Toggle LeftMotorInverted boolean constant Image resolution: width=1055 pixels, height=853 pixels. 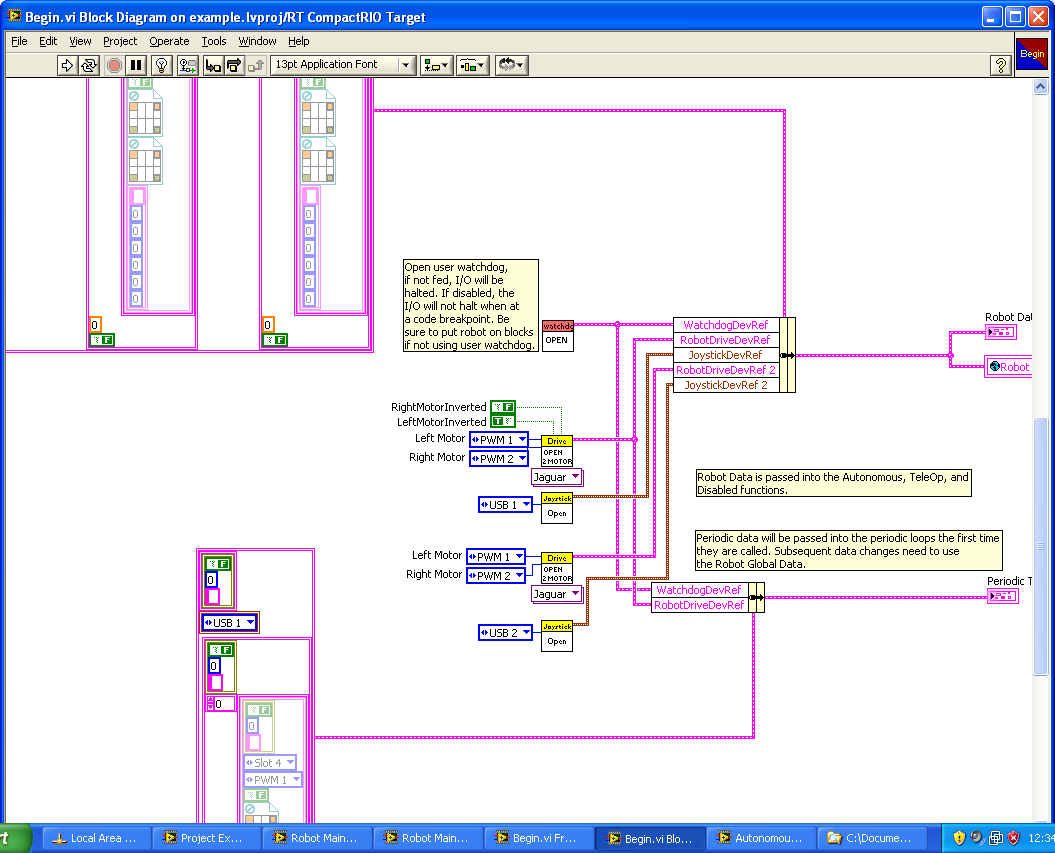[x=503, y=422]
